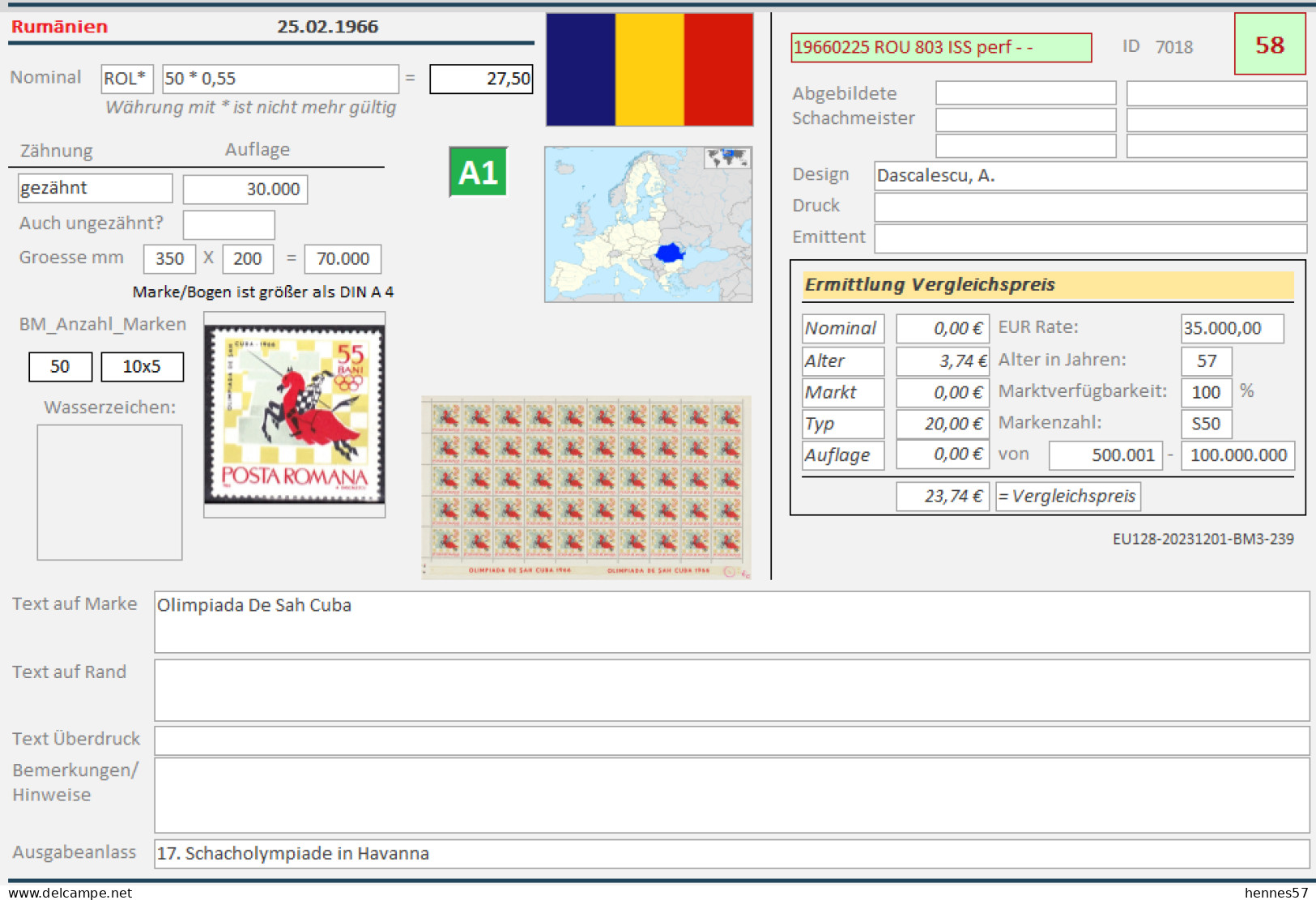Click the Vergleichspreis total 23,74 €
This screenshot has height=900, width=1316.
pos(943,497)
